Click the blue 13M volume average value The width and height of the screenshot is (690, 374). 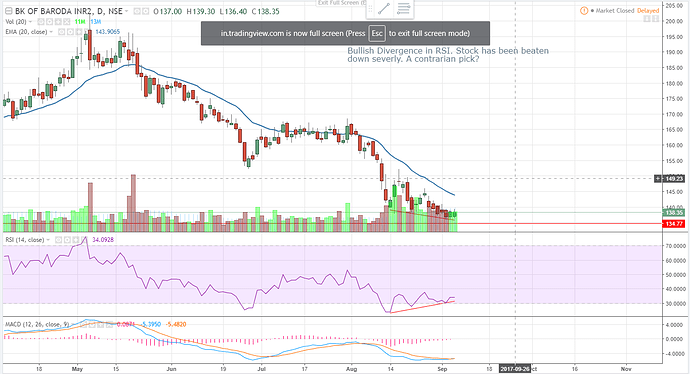point(95,22)
